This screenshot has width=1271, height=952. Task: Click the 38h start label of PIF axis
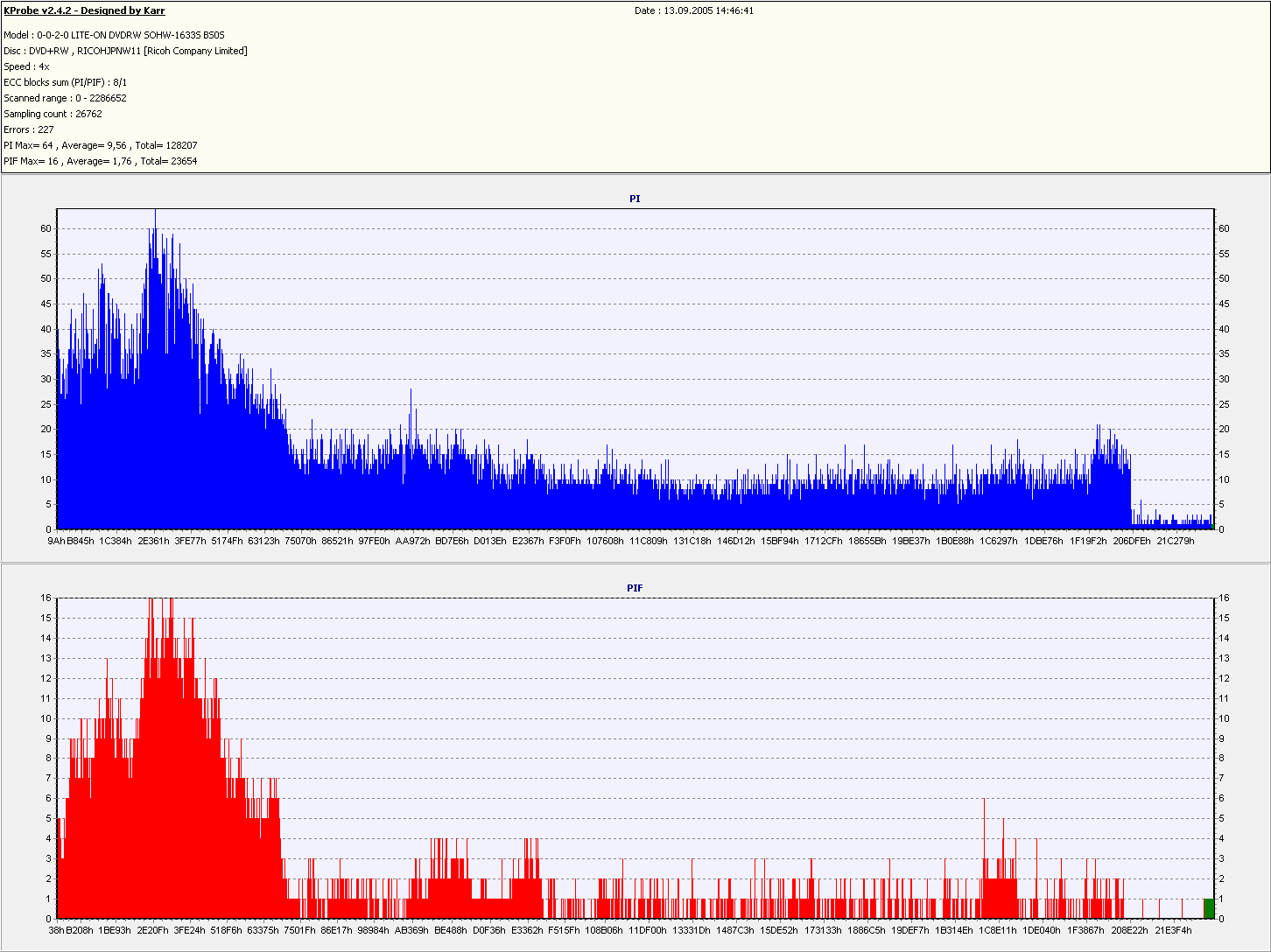(x=56, y=930)
